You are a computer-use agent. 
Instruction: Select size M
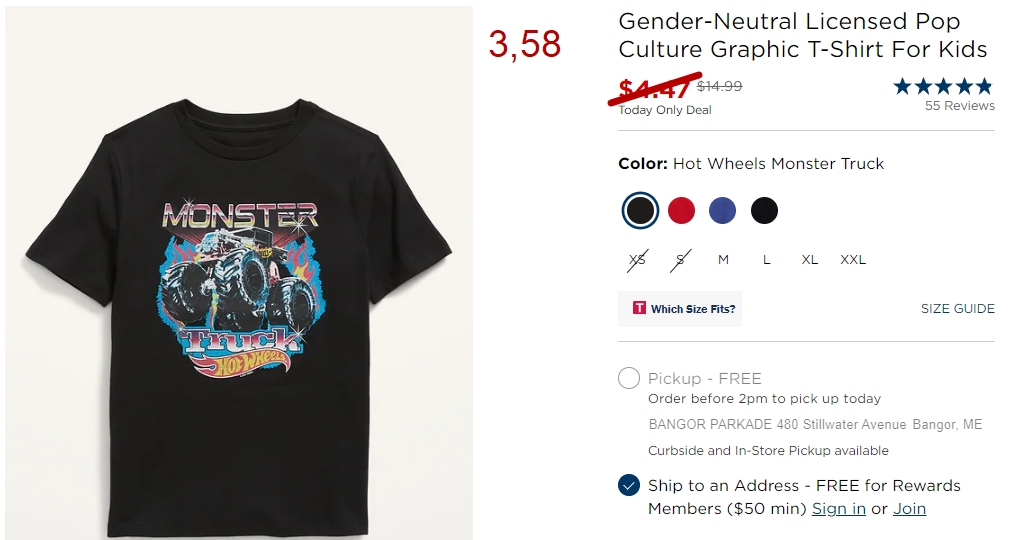[x=723, y=260]
